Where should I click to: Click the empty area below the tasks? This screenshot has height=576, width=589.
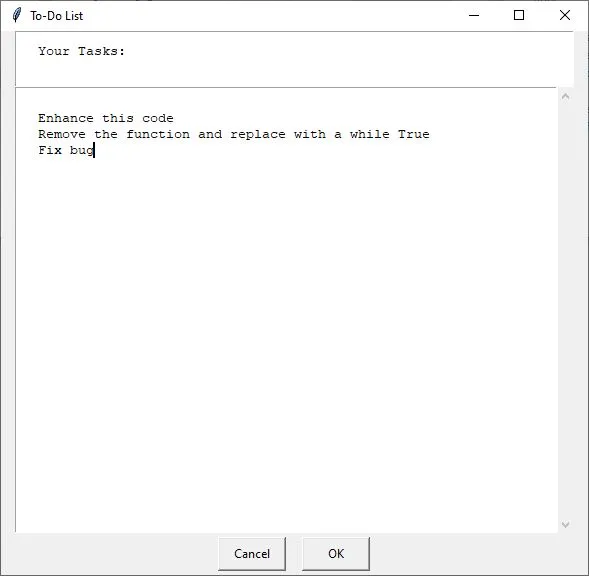(285, 338)
